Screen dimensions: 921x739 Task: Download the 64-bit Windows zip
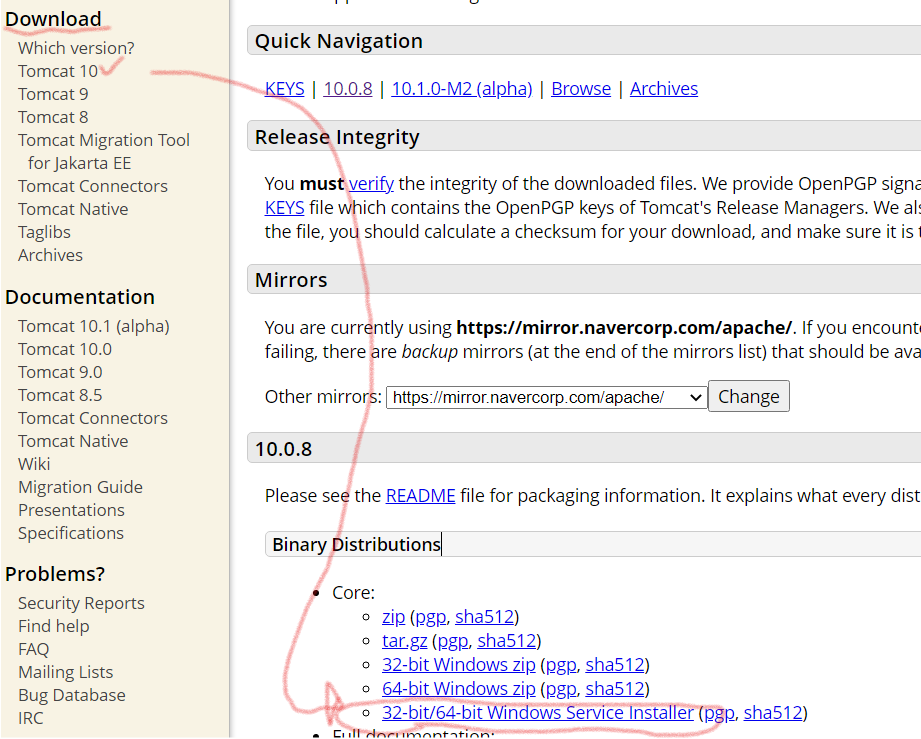tap(459, 688)
